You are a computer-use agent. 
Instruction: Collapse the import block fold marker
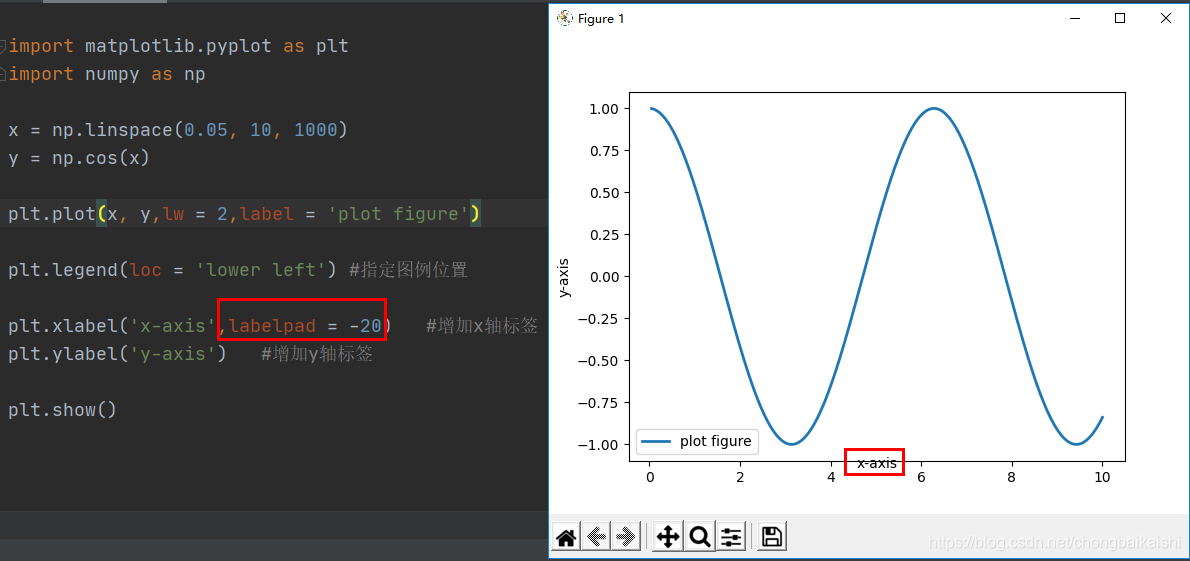point(3,46)
